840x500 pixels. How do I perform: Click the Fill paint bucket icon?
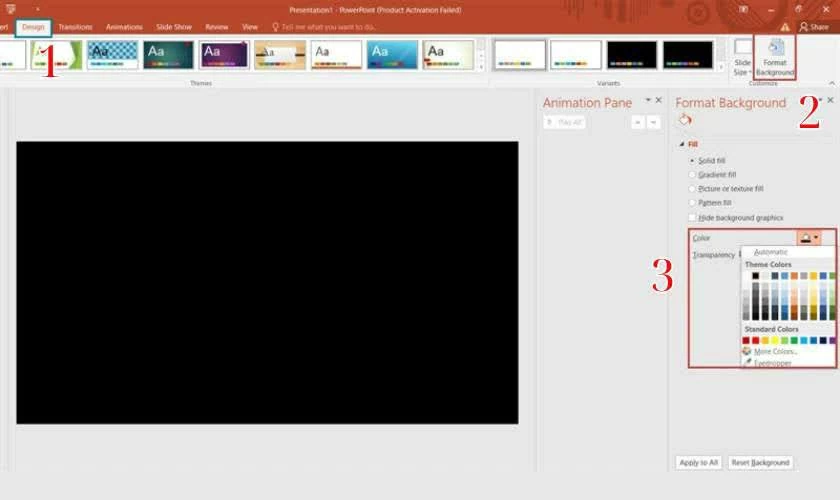pyautogui.click(x=685, y=119)
